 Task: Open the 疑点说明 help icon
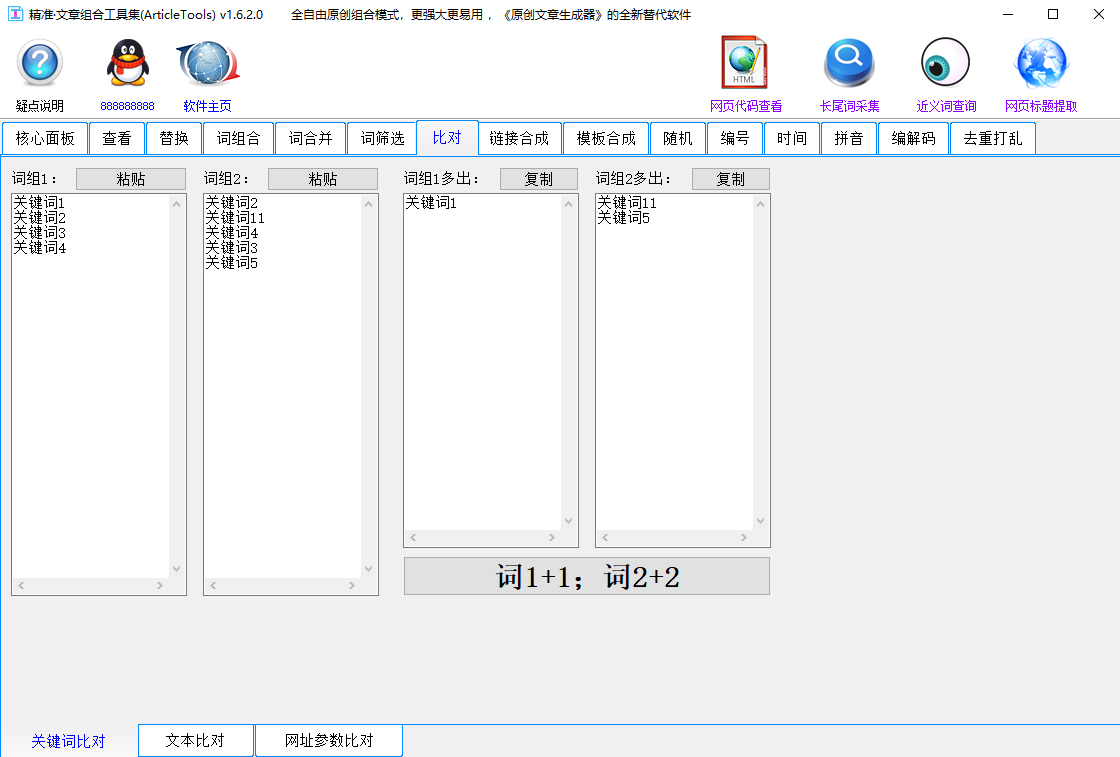tap(38, 63)
